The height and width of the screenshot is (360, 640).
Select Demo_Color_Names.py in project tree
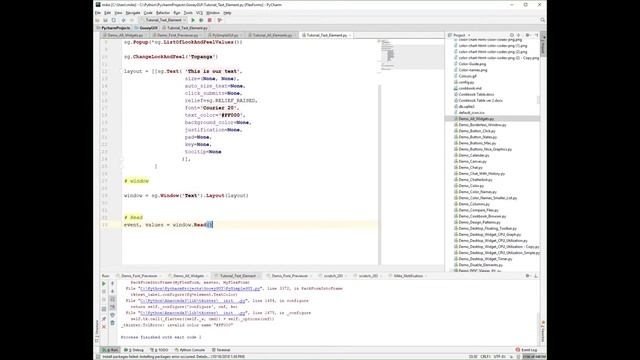tap(477, 192)
